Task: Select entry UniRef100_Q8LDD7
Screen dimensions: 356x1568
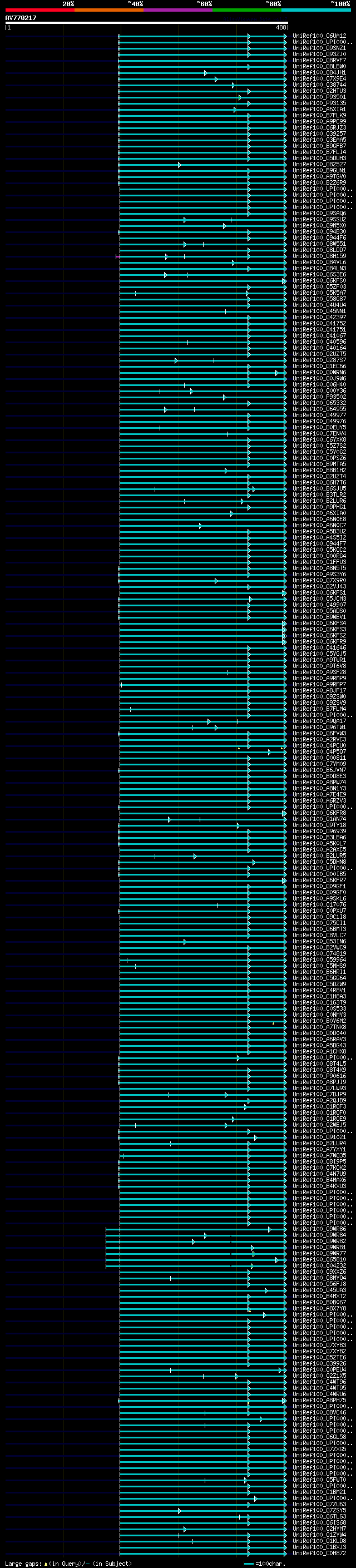Action: point(319,250)
